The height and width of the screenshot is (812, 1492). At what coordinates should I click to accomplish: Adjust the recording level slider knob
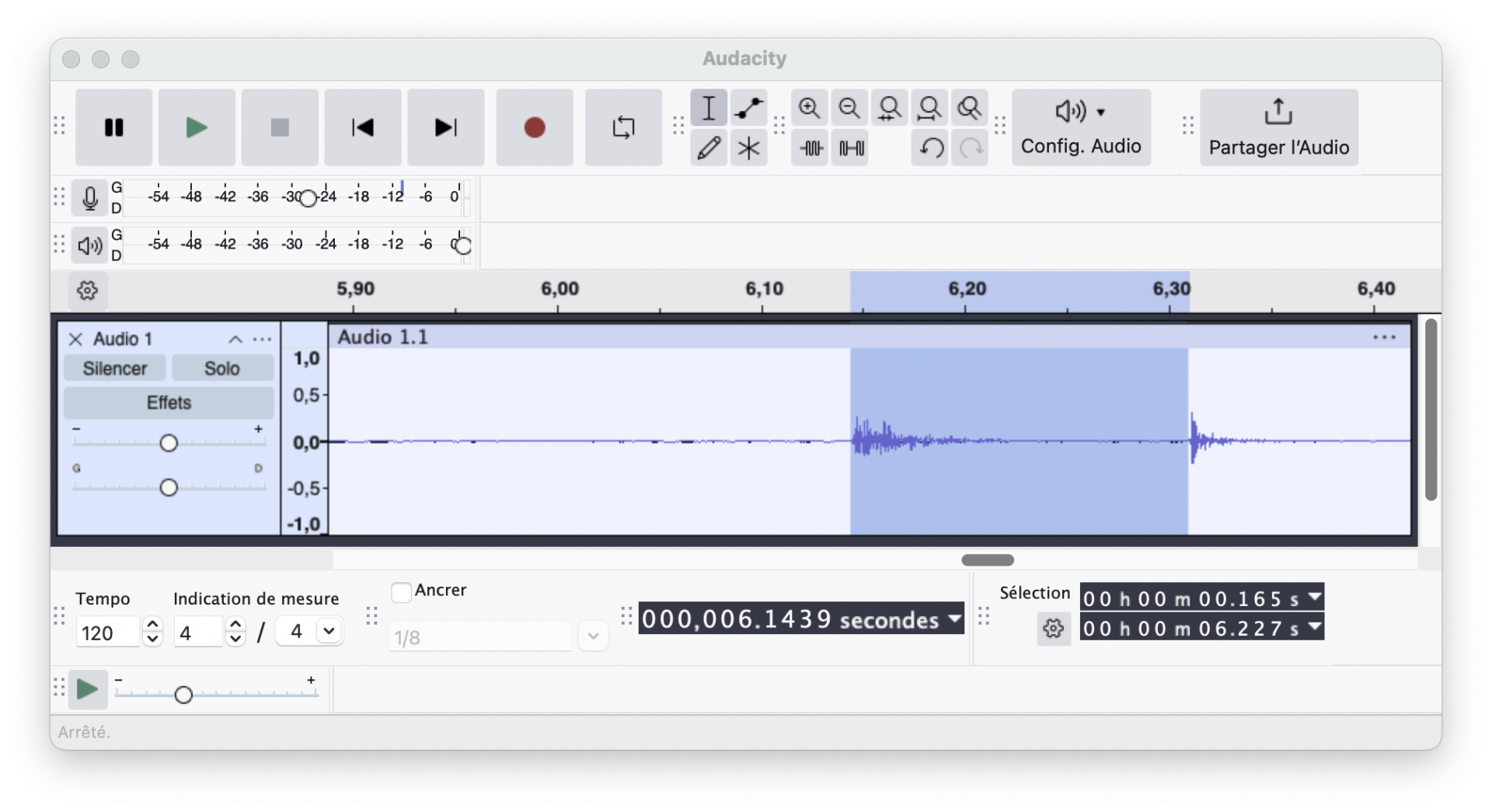tap(308, 198)
